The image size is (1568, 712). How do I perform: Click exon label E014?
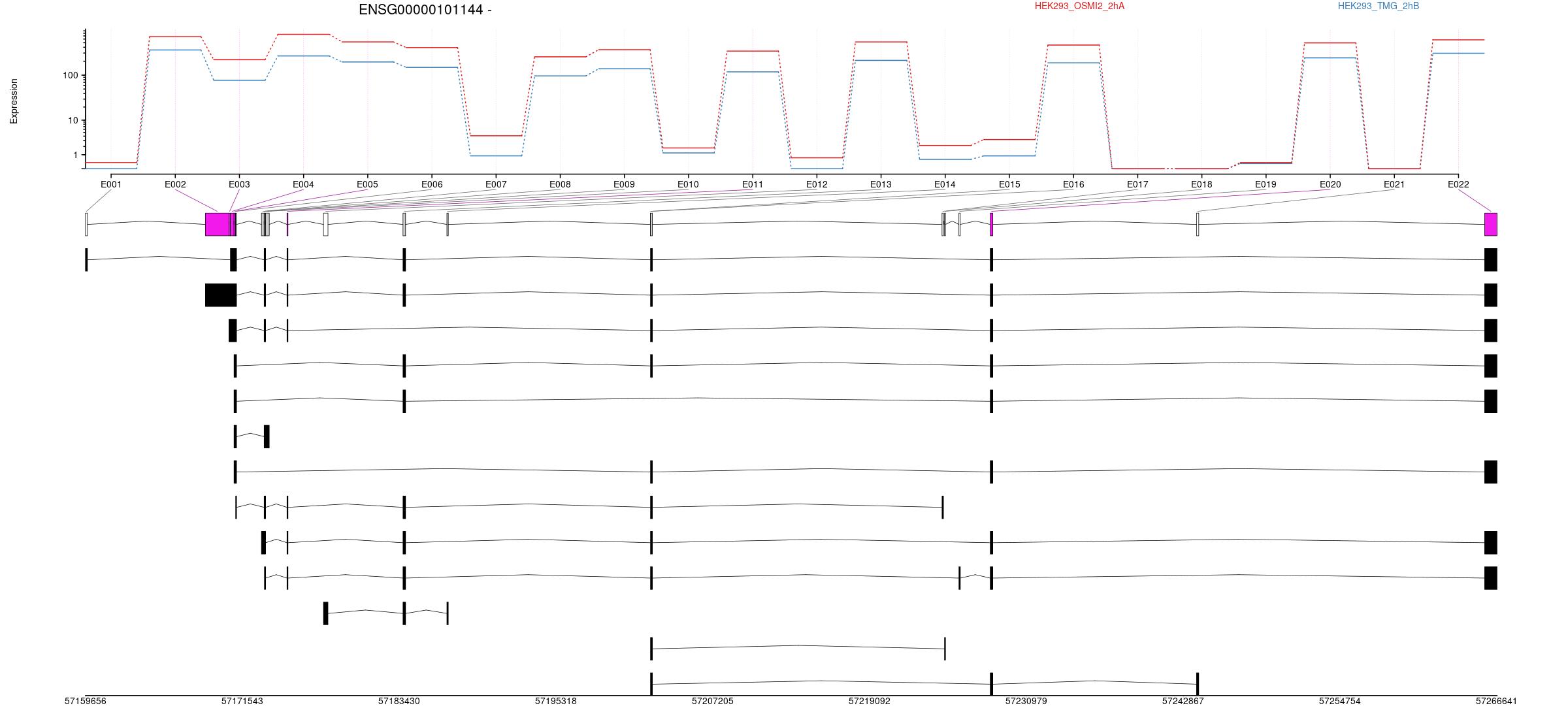[945, 185]
